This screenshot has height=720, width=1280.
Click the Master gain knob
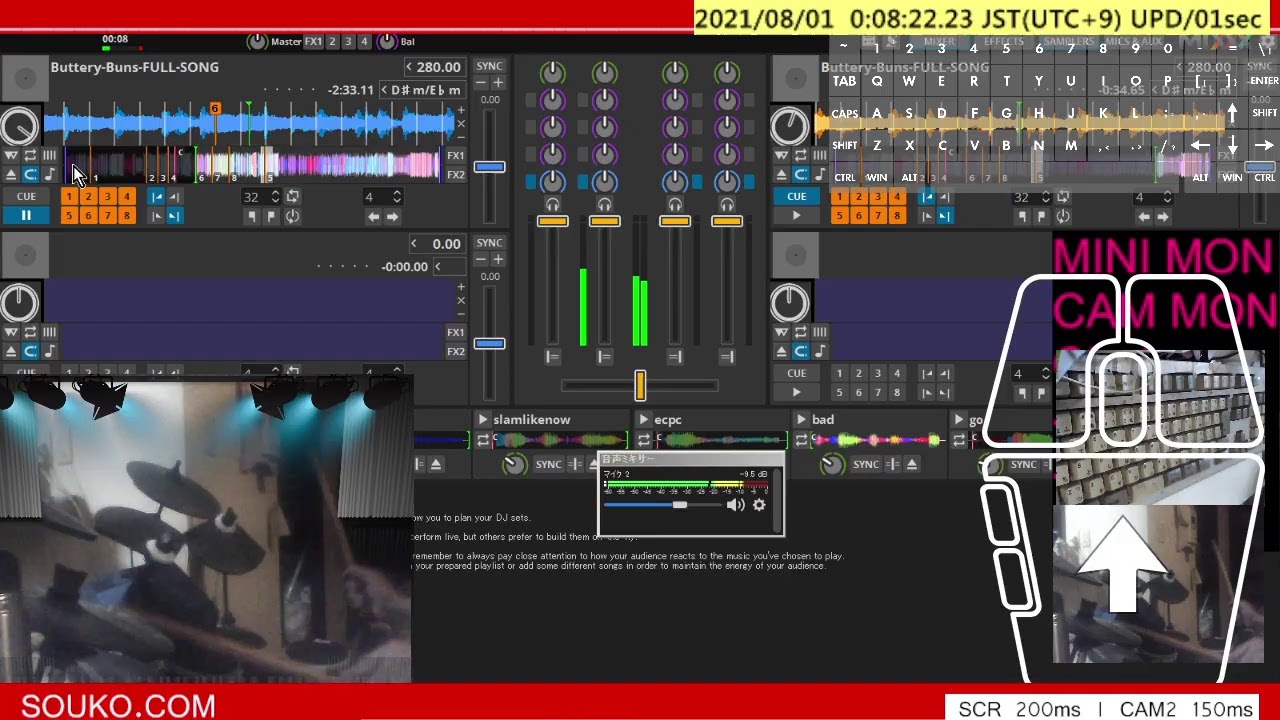tap(258, 42)
